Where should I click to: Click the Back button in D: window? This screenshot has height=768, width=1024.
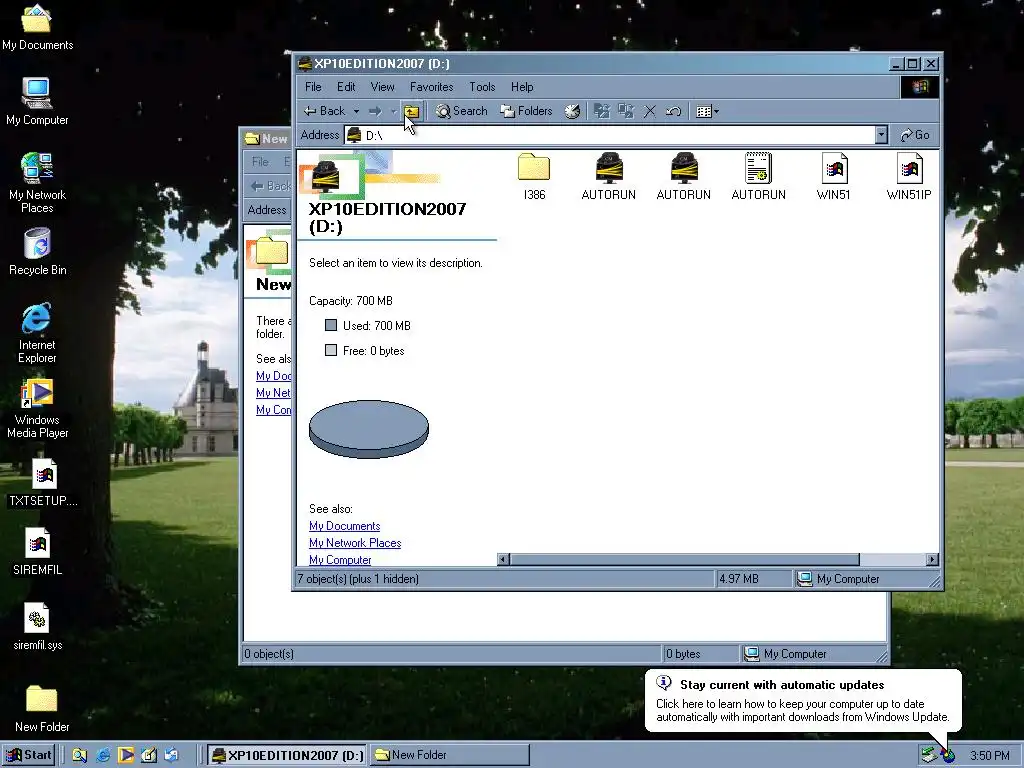click(325, 111)
